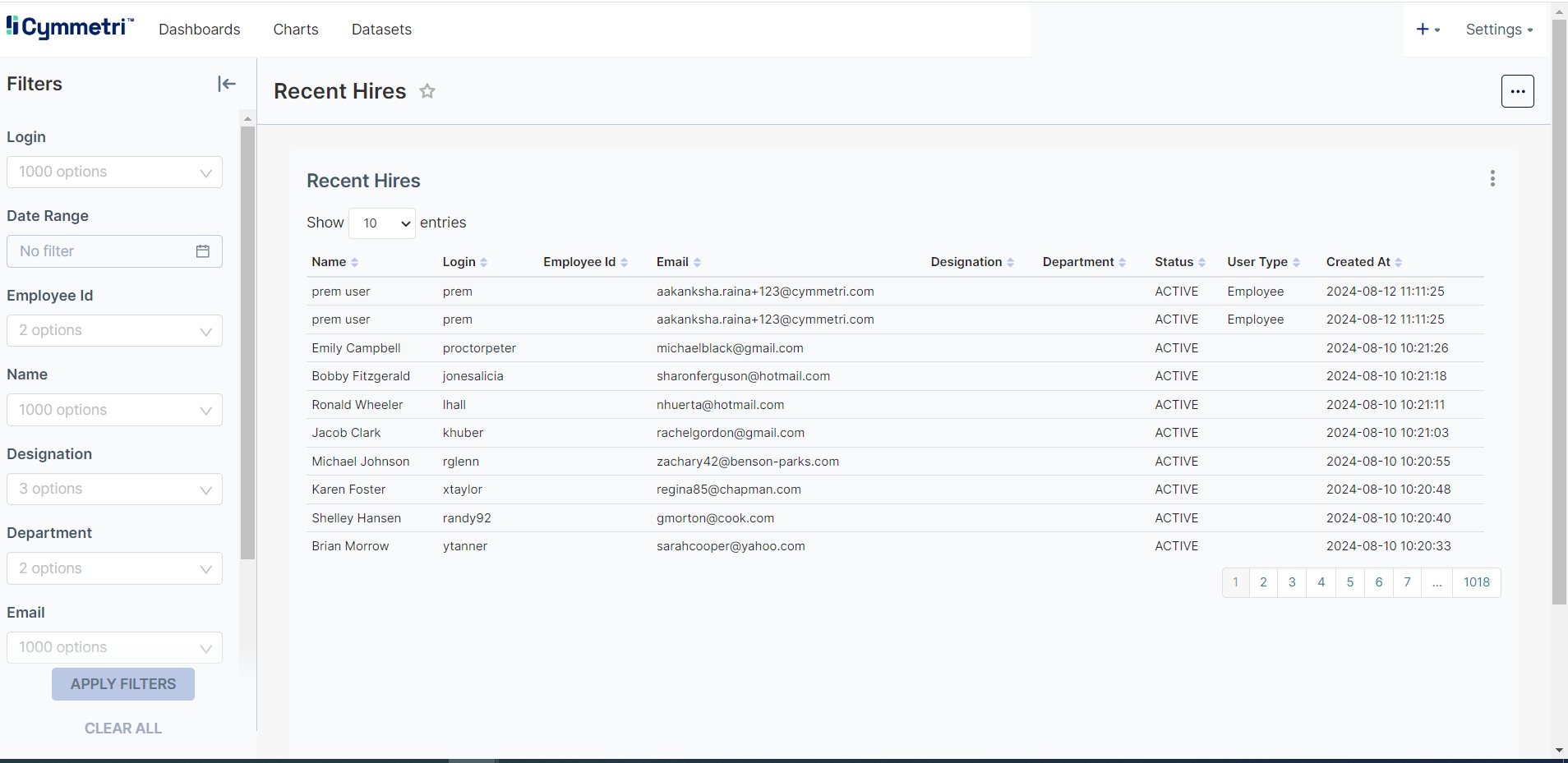Go to the Datasets tab

381,30
